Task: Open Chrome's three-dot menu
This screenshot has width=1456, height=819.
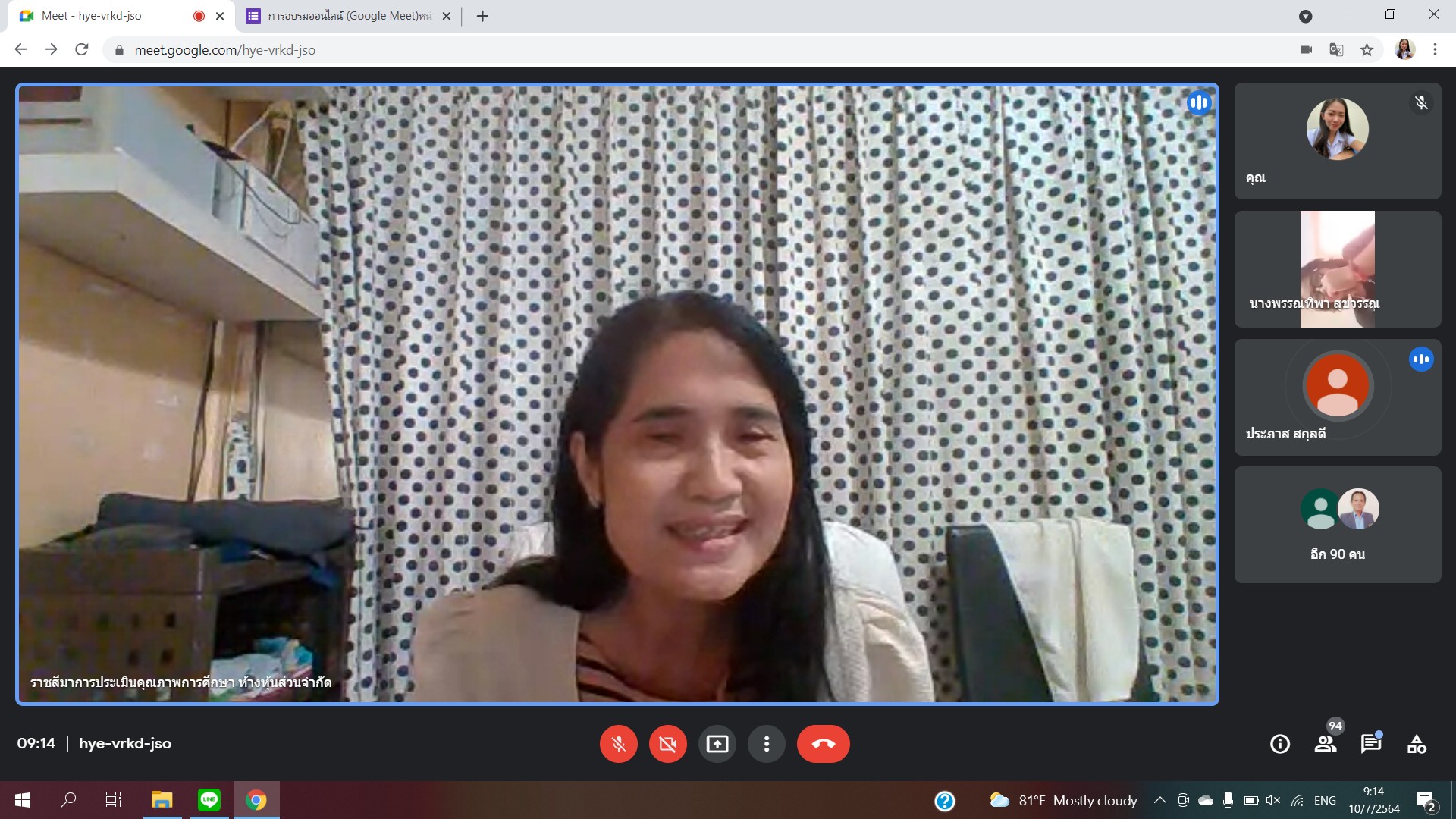Action: pyautogui.click(x=1435, y=50)
